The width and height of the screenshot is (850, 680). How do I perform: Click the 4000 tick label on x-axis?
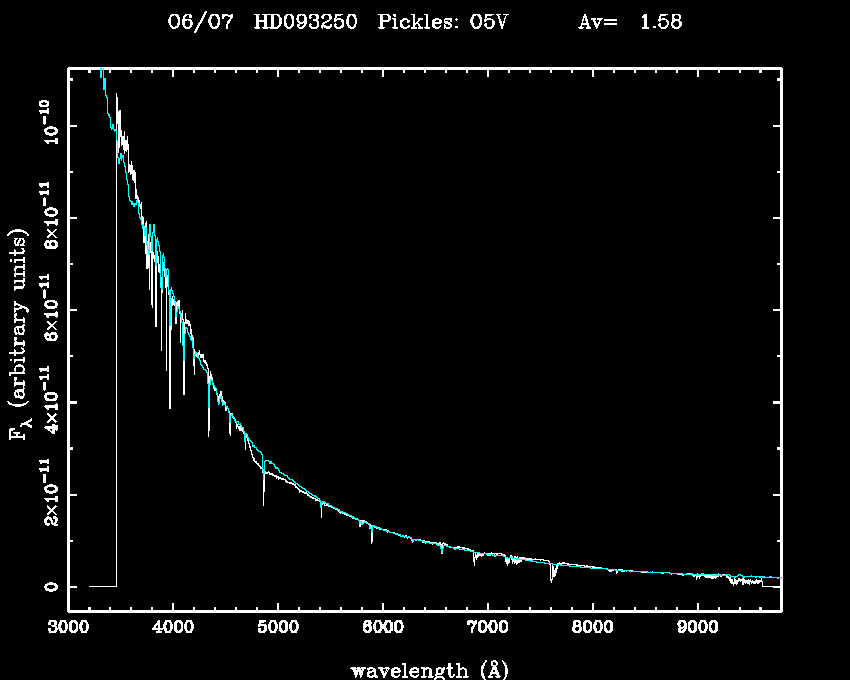pyautogui.click(x=173, y=629)
